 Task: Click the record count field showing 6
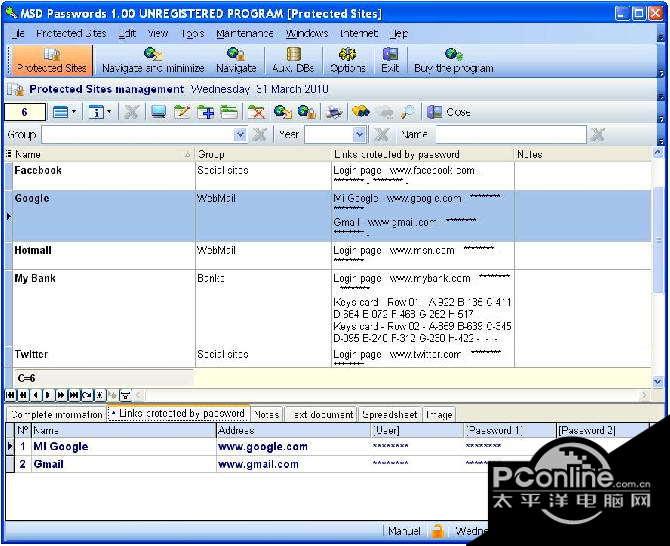(x=25, y=112)
